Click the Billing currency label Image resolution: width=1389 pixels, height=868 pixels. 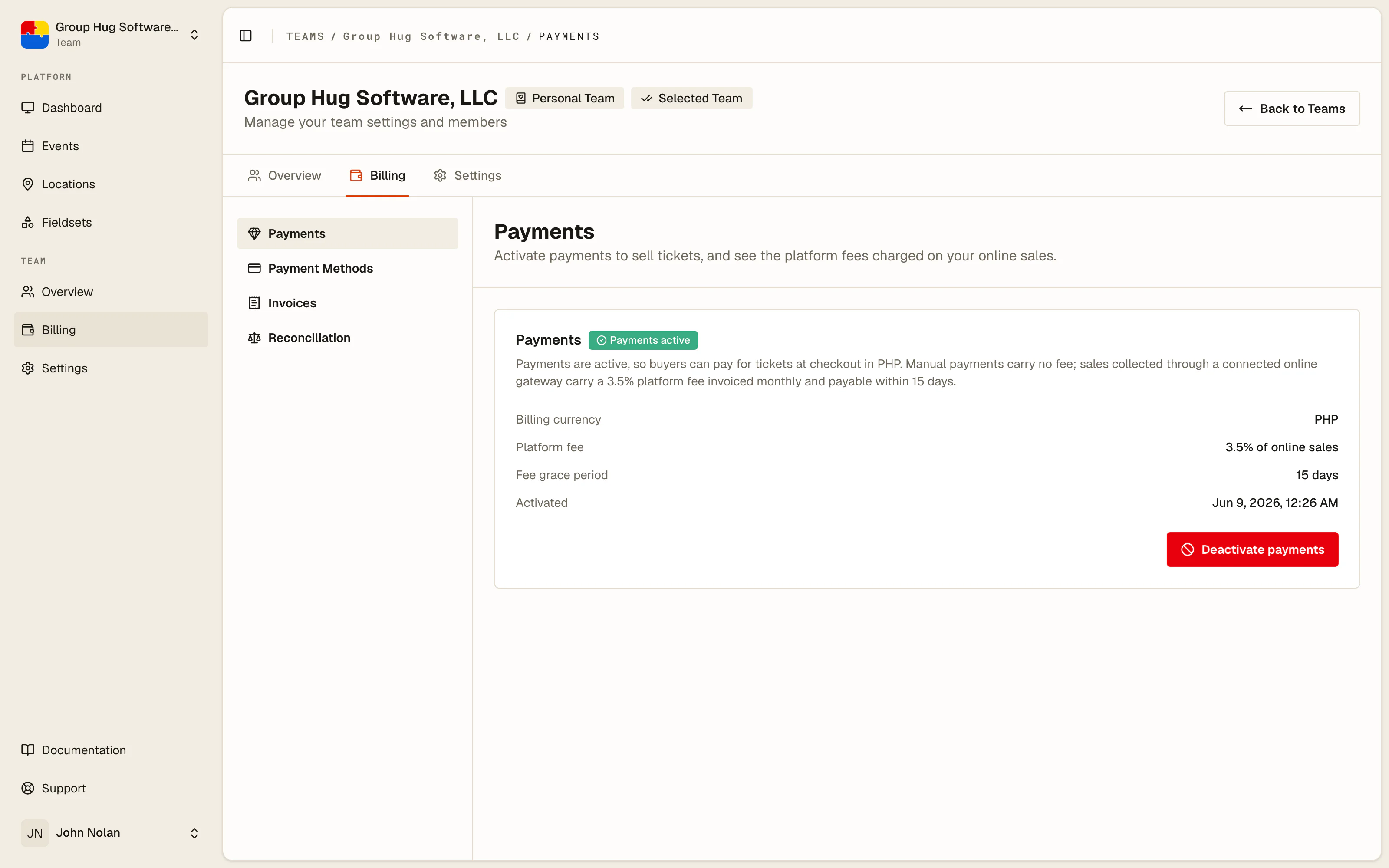coord(558,420)
